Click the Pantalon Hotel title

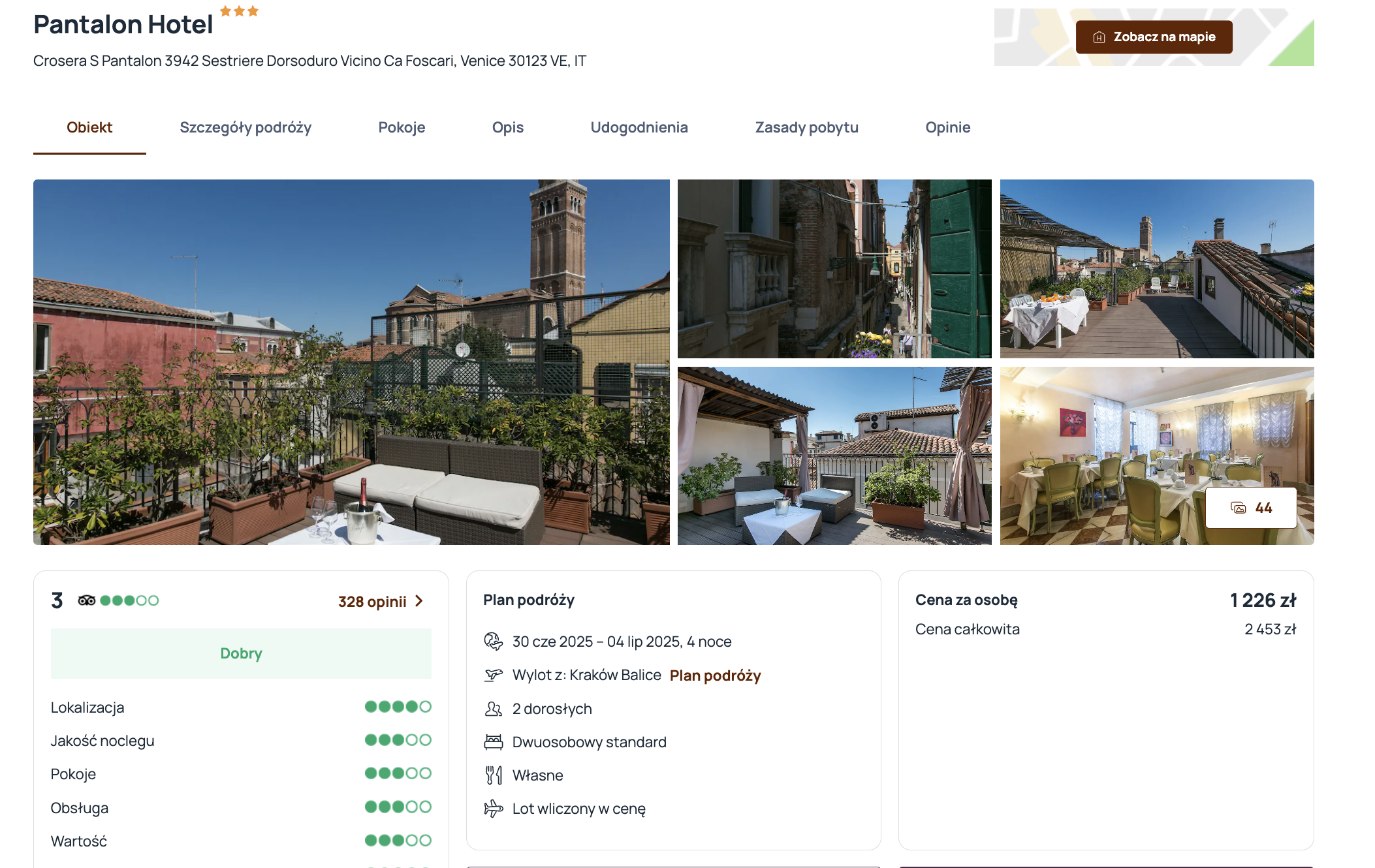123,25
